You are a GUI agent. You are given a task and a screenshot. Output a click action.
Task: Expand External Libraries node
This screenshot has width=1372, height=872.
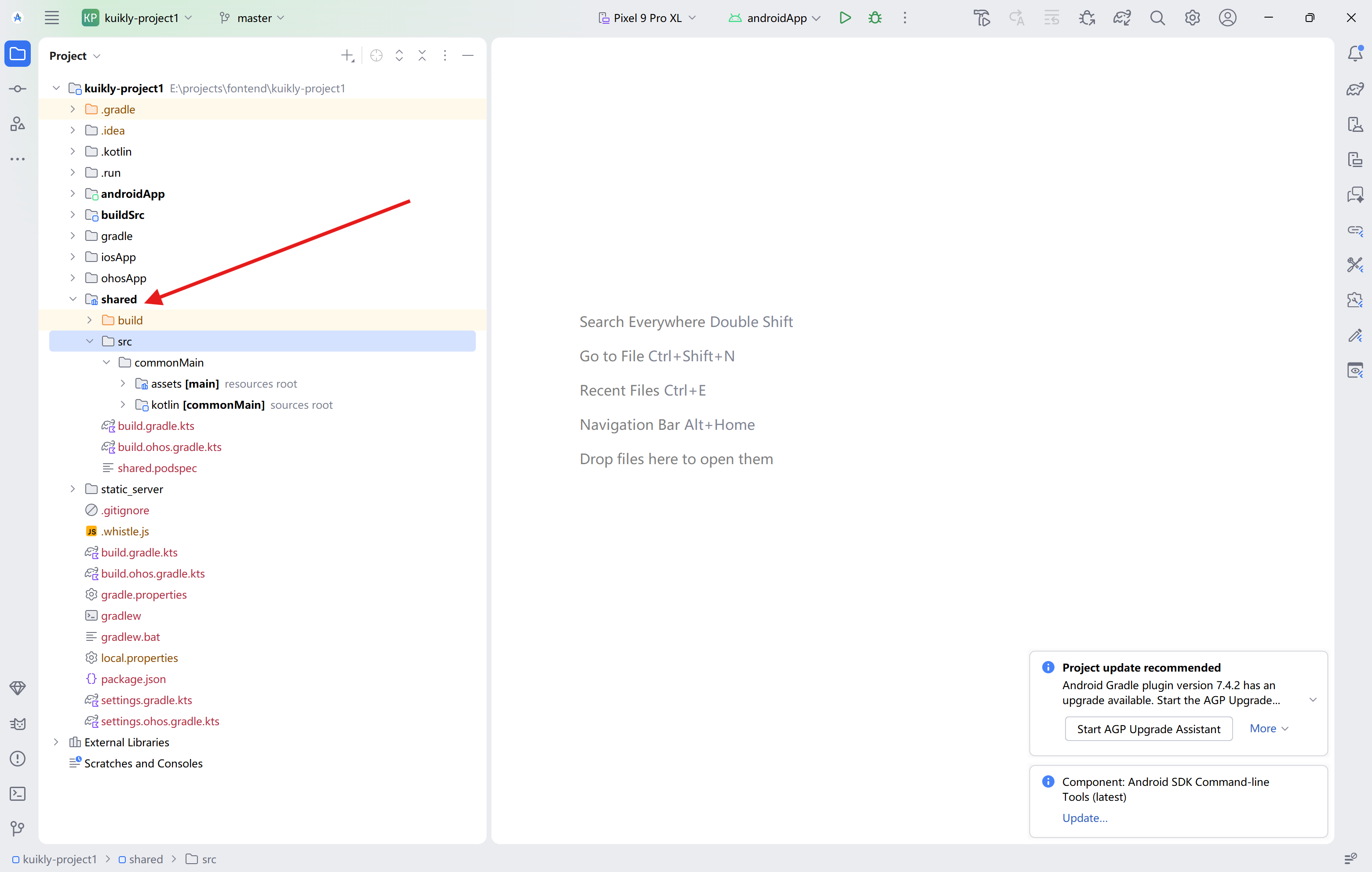point(56,742)
